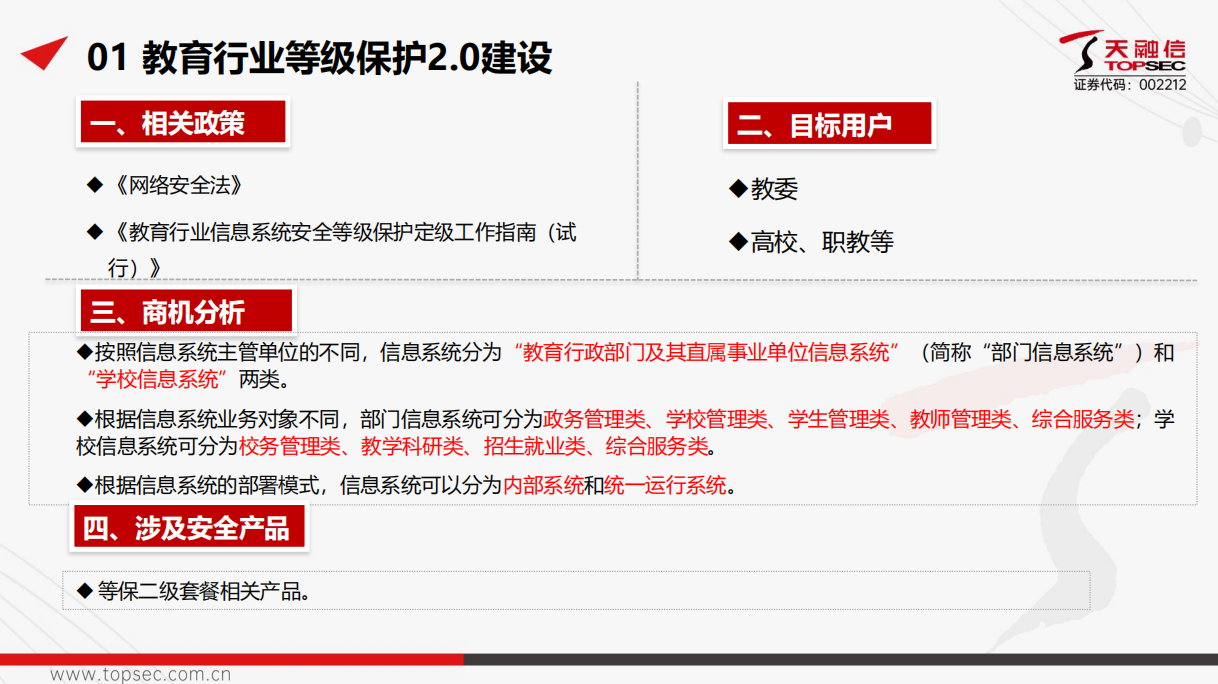Viewport: 1218px width, 684px height.
Task: Click the bullet line starting 按照信息系统主管单位的不同
Action: 626,366
